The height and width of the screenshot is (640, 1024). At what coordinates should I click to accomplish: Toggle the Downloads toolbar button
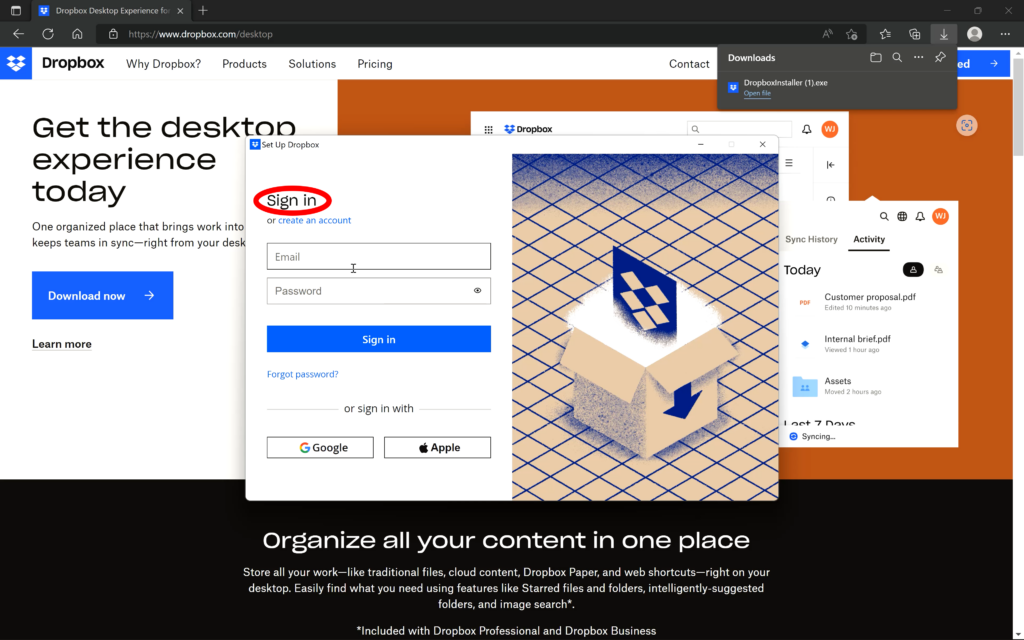pyautogui.click(x=944, y=34)
